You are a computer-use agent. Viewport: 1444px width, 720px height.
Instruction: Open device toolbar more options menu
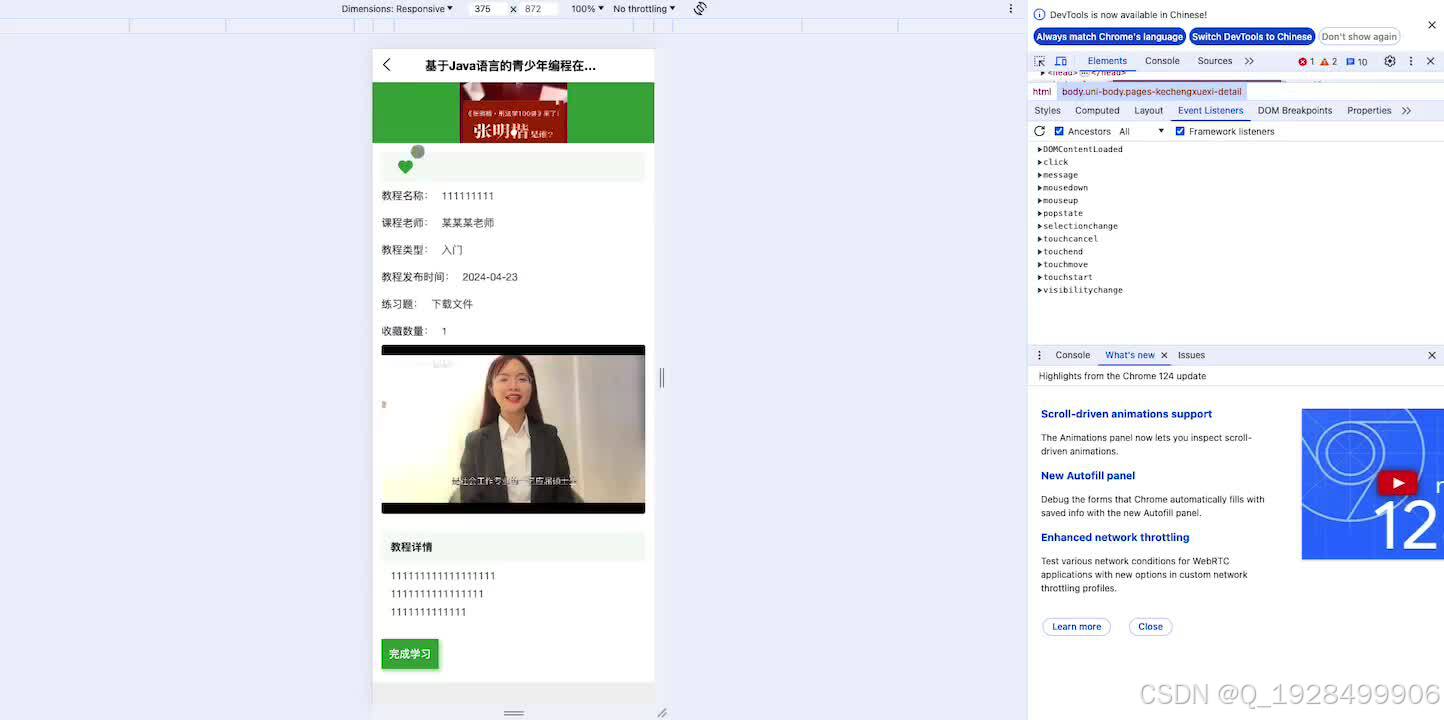tap(1011, 8)
